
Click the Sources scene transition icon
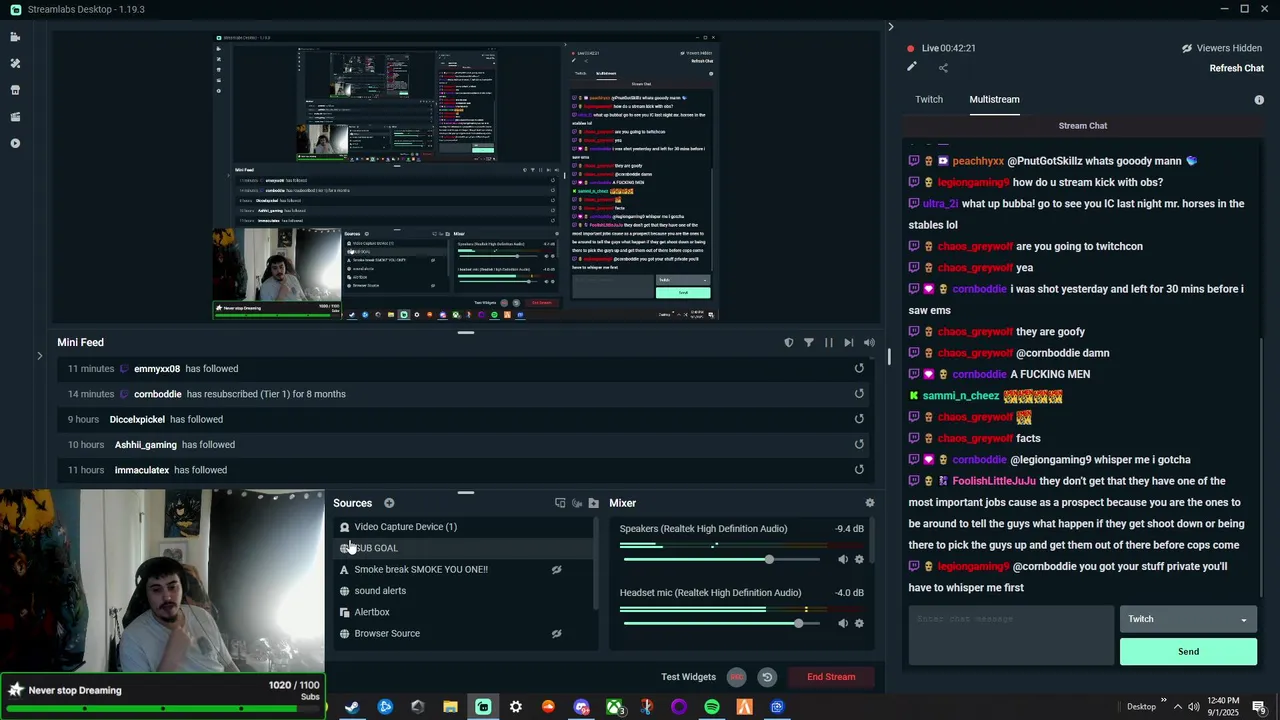560,503
